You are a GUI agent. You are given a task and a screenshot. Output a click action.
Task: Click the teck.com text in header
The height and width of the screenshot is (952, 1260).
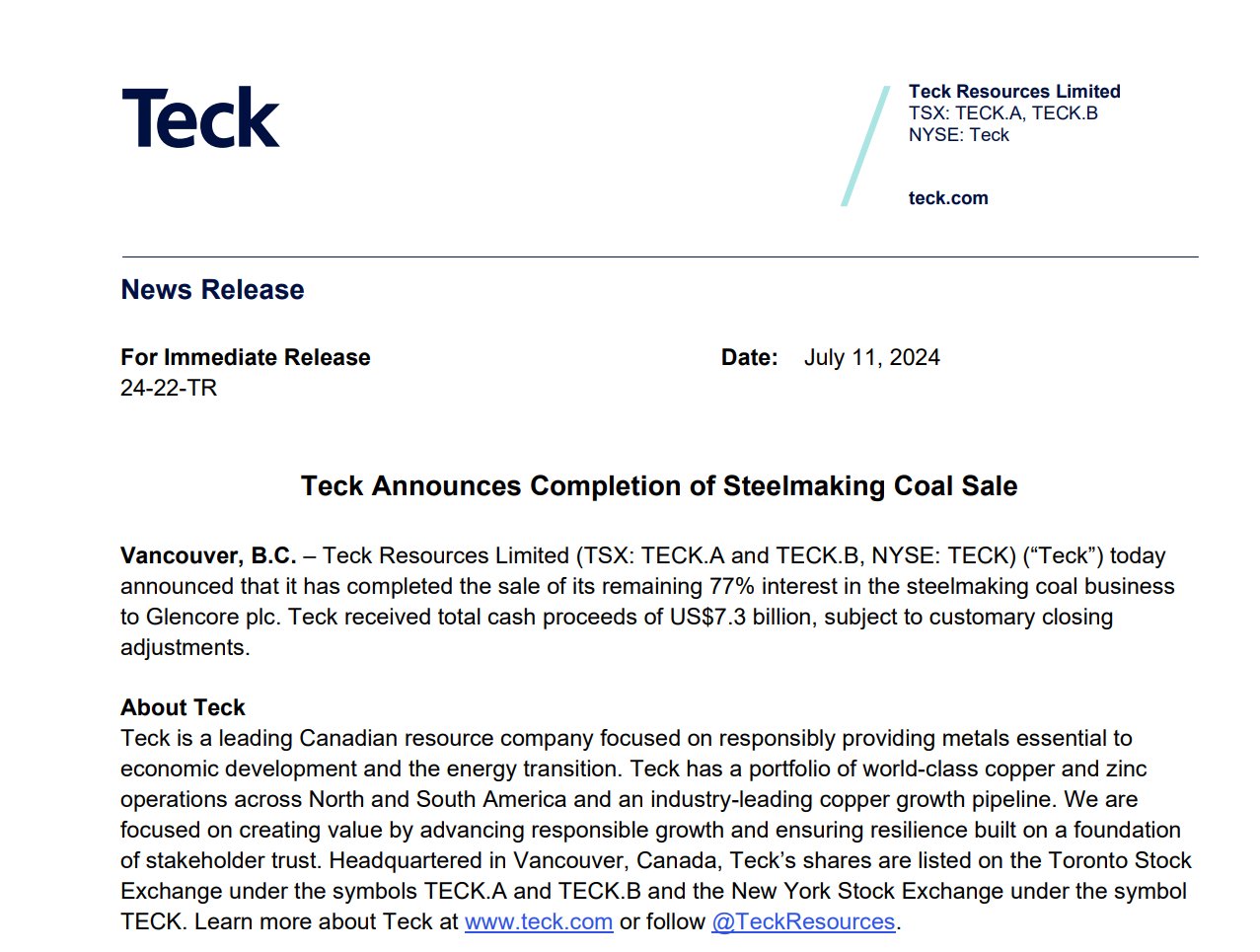(x=947, y=198)
